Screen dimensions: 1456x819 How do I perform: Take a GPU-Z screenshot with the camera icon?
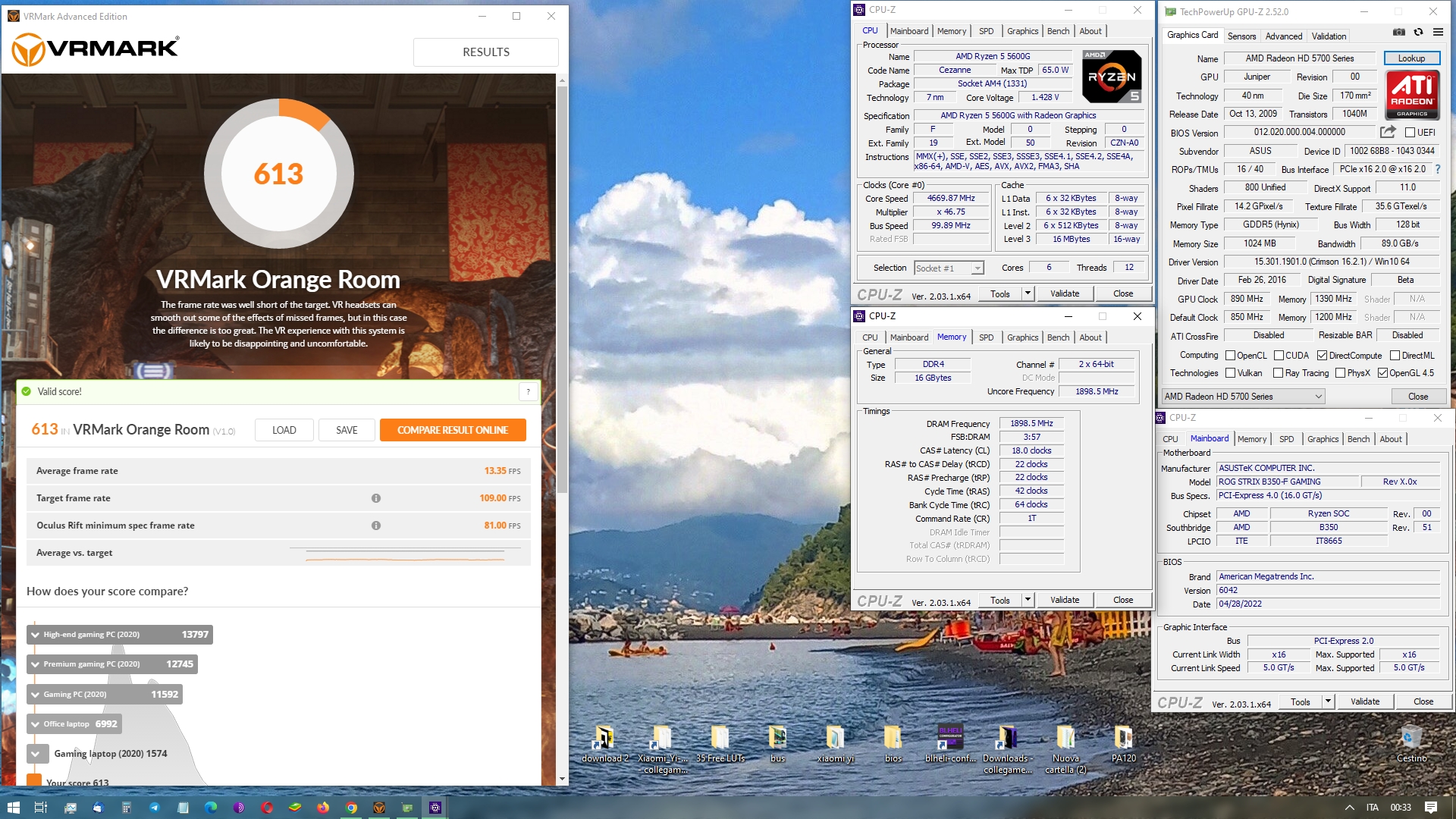coord(1399,33)
